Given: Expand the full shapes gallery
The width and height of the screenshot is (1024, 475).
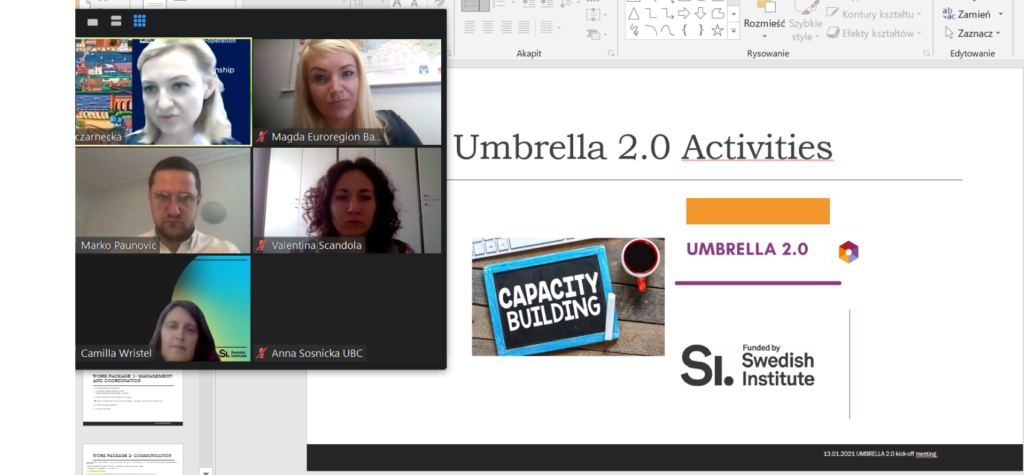Looking at the screenshot, I should point(734,31).
